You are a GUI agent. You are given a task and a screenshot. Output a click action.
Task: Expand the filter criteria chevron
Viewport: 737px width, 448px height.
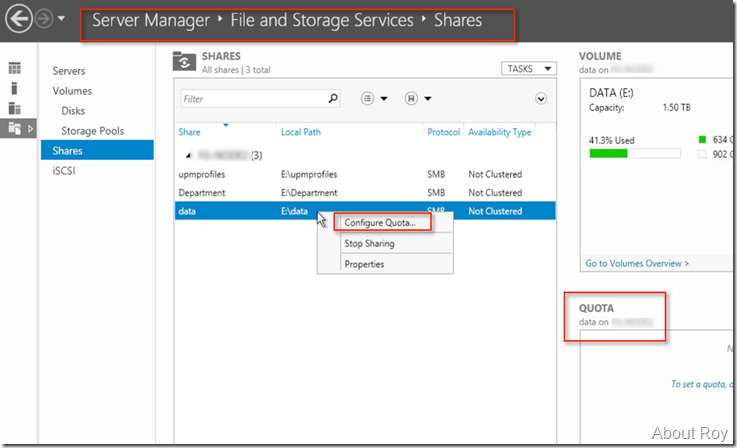(541, 98)
